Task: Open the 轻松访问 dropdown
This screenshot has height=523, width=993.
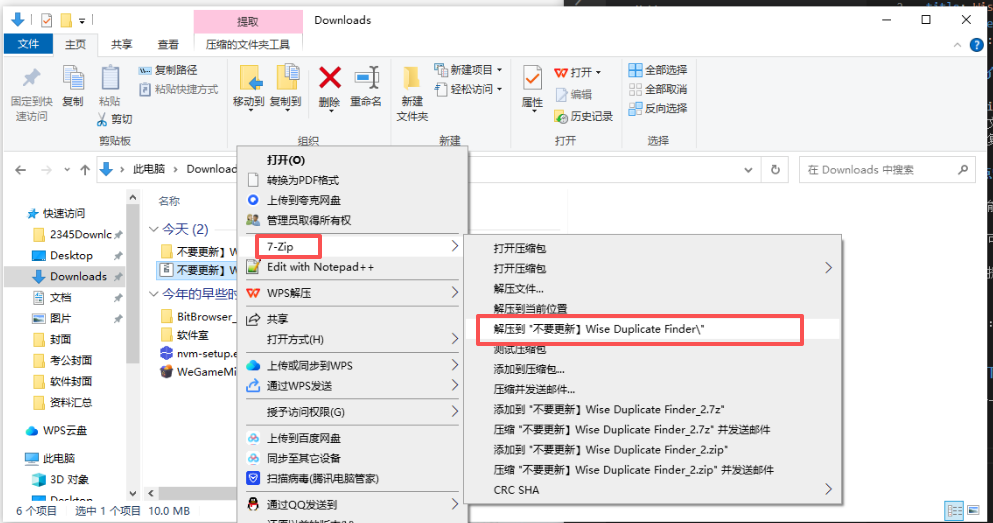Action: (468, 89)
